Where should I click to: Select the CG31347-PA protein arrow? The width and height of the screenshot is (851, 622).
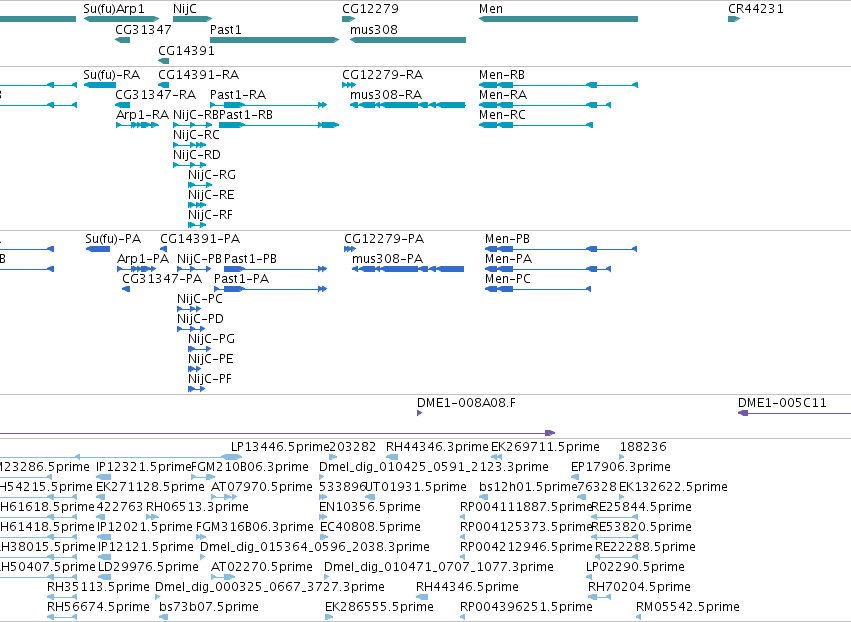click(126, 289)
